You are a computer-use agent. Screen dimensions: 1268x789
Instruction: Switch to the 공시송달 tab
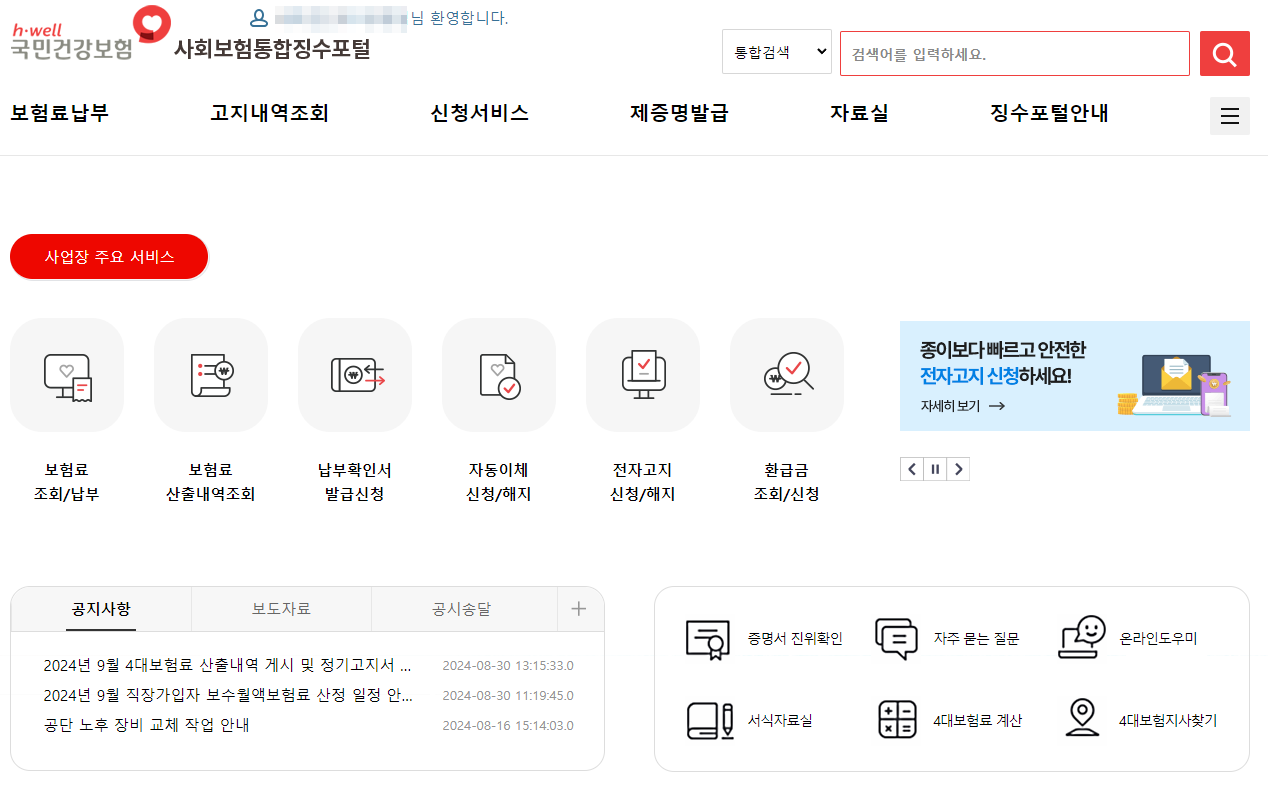pos(461,609)
